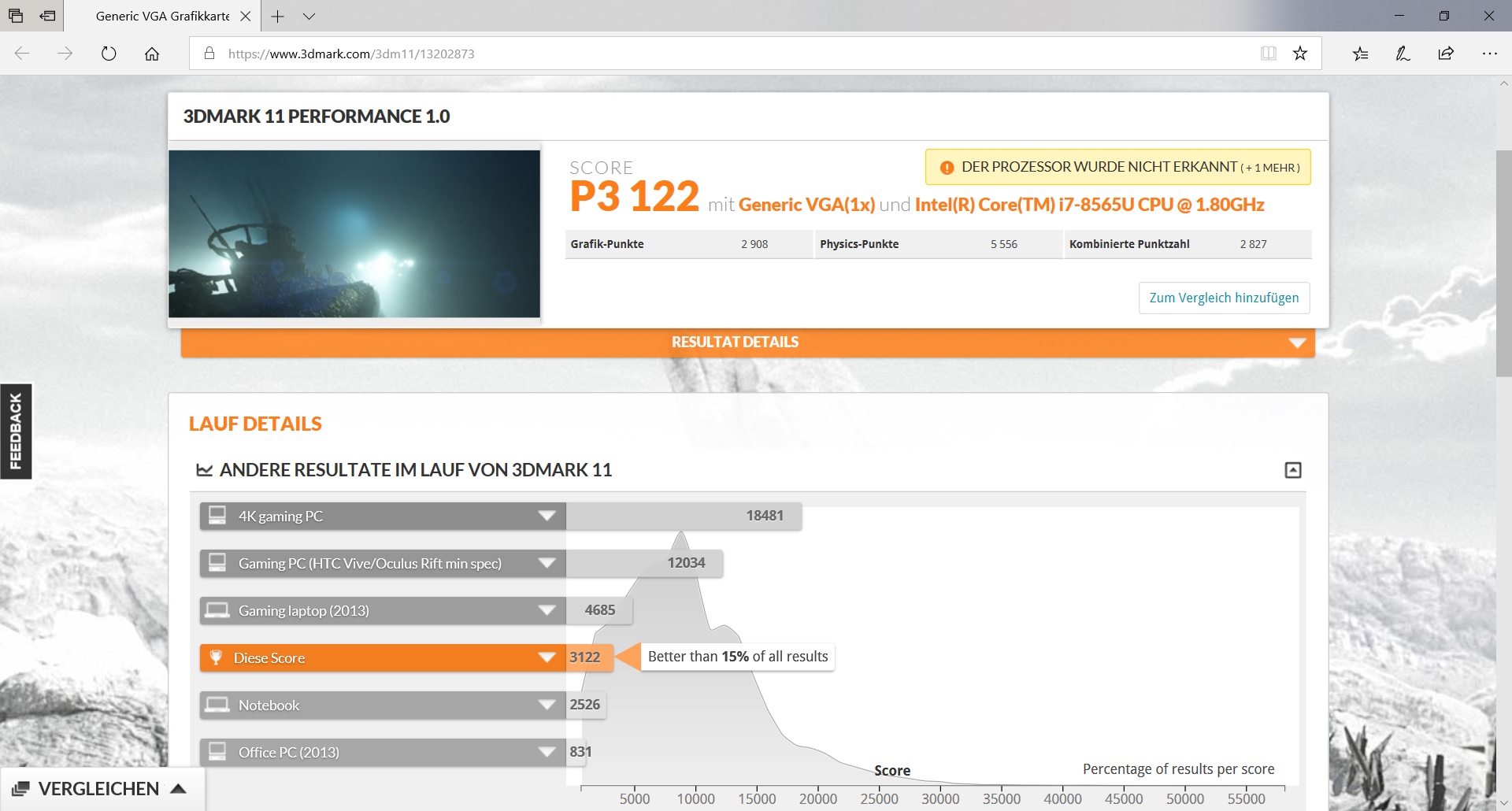This screenshot has width=1512, height=811.
Task: Click the page vertical scrollbar thumb
Action: pyautogui.click(x=1503, y=262)
